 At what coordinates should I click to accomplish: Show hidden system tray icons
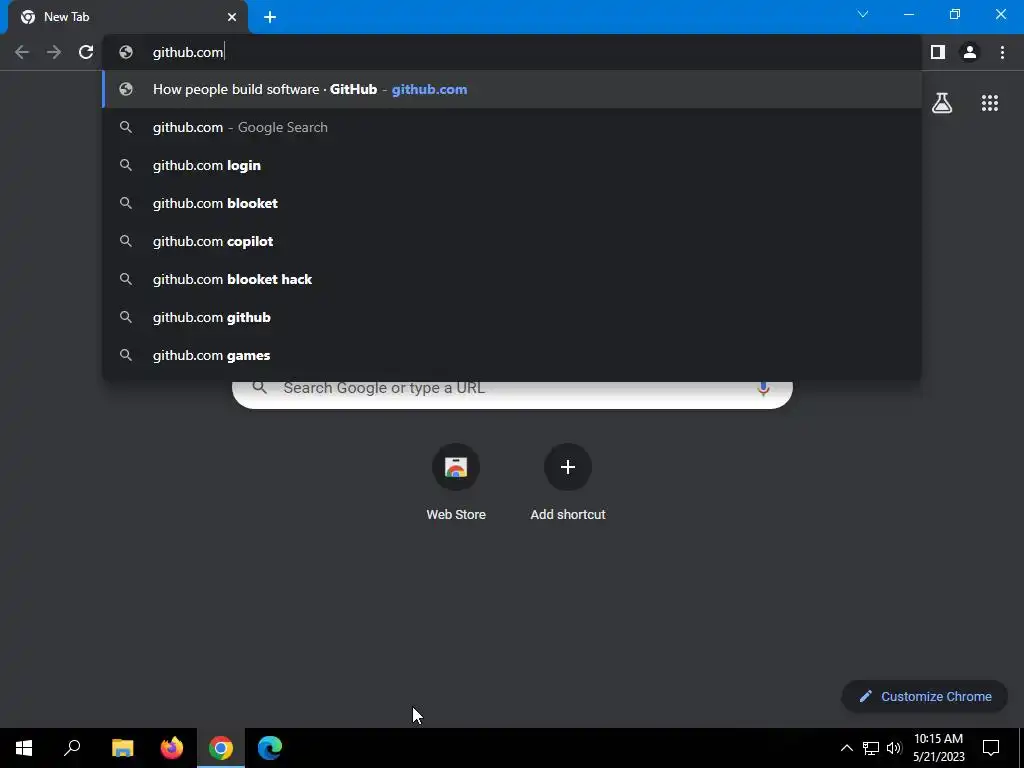point(846,748)
